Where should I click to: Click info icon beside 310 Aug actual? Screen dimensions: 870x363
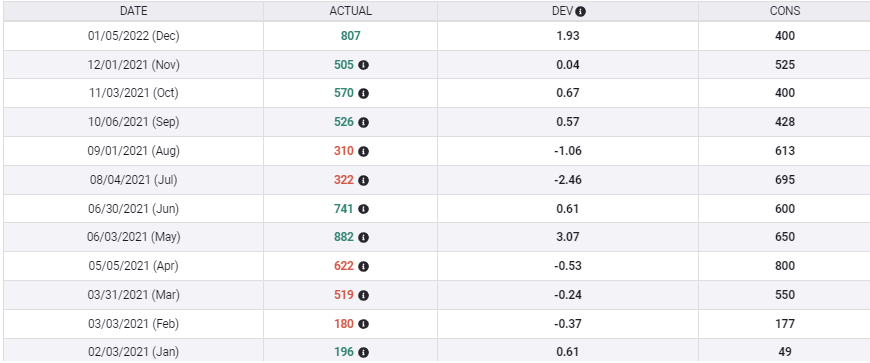click(363, 151)
